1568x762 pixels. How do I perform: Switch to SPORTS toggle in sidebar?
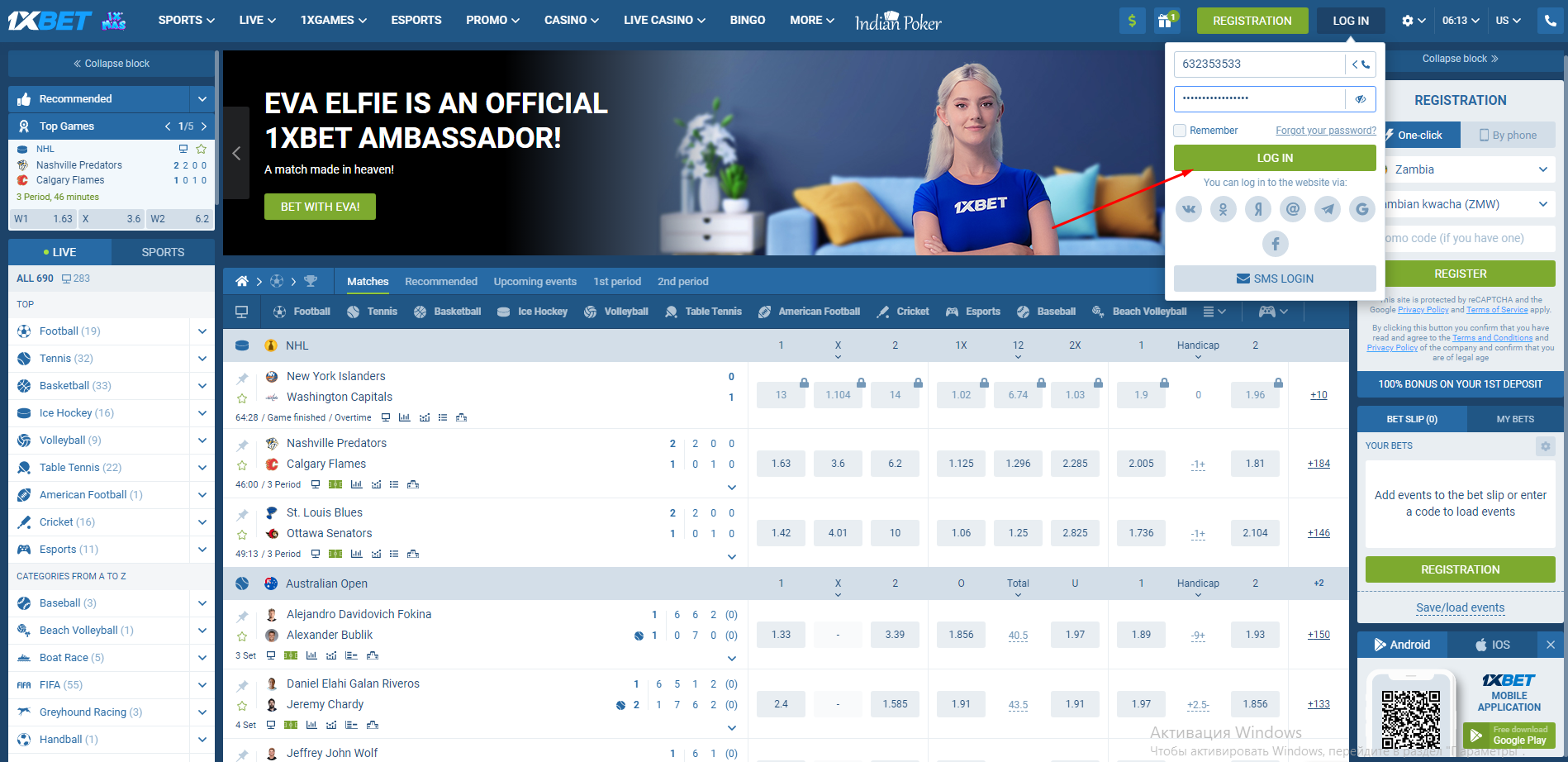(163, 252)
